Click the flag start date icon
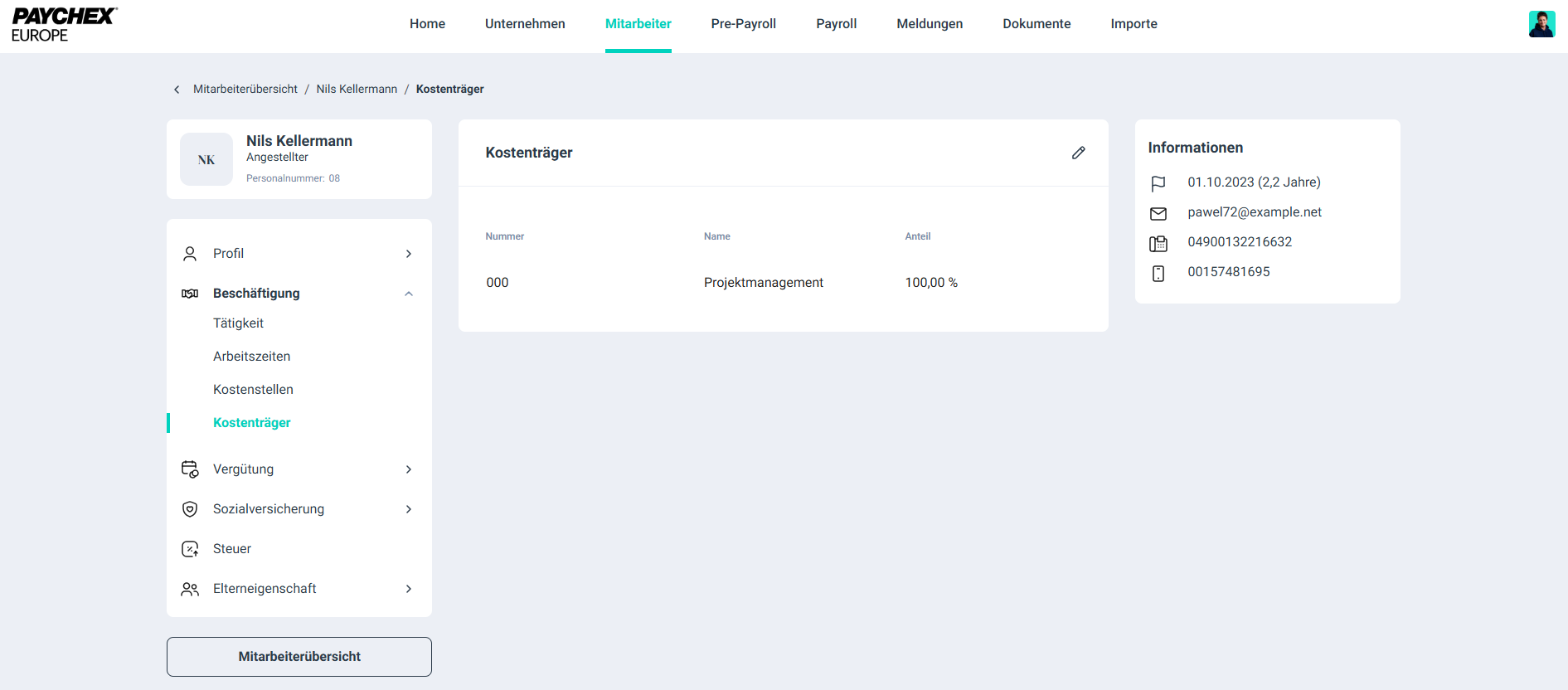The image size is (1568, 690). (x=1158, y=183)
